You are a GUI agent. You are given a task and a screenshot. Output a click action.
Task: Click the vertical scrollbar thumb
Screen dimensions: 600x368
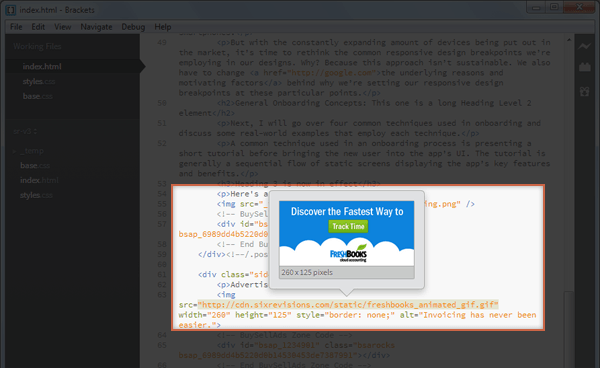[569, 329]
